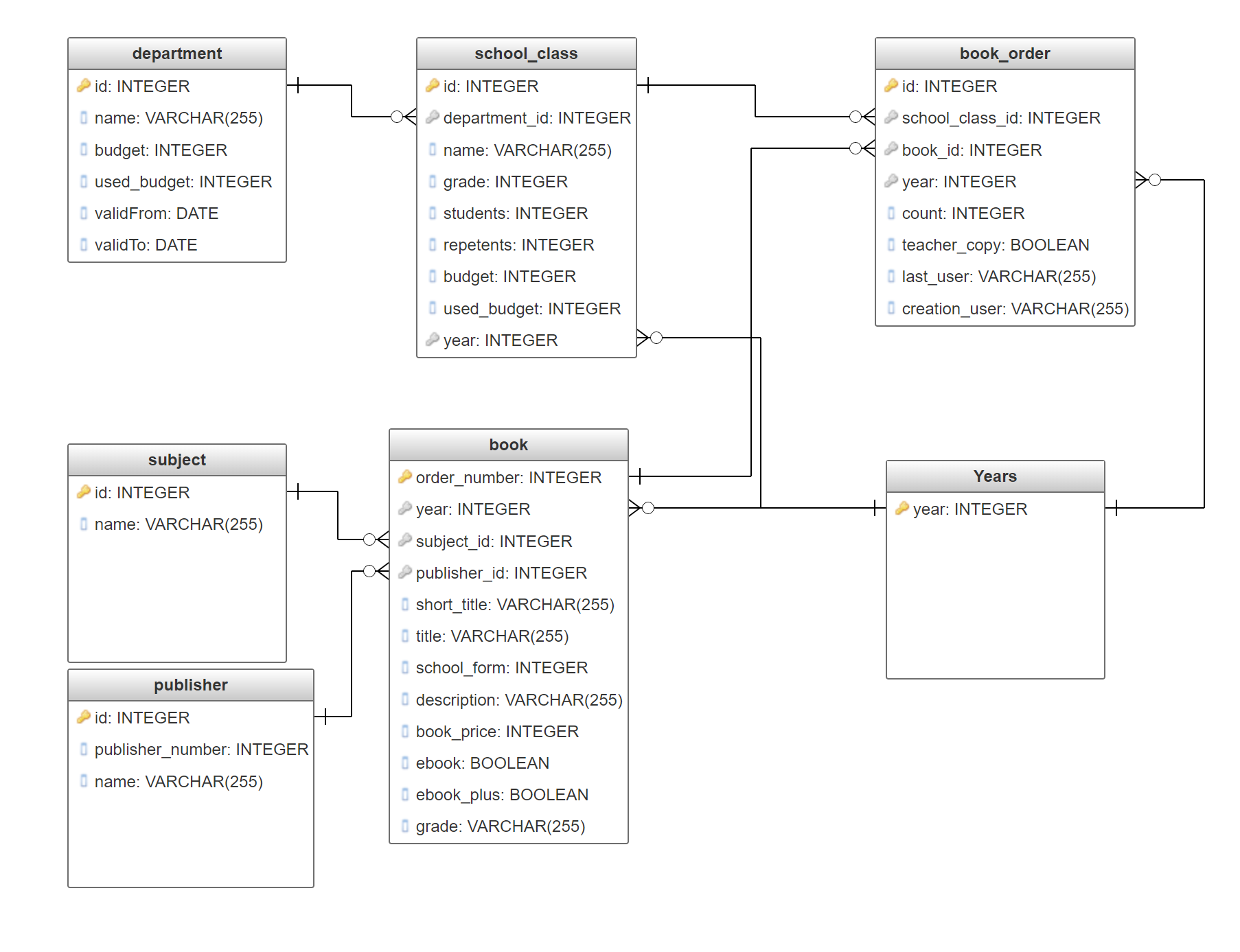Click the column icon beside publisher_number
Screen dimensions: 1240x952
[x=84, y=749]
